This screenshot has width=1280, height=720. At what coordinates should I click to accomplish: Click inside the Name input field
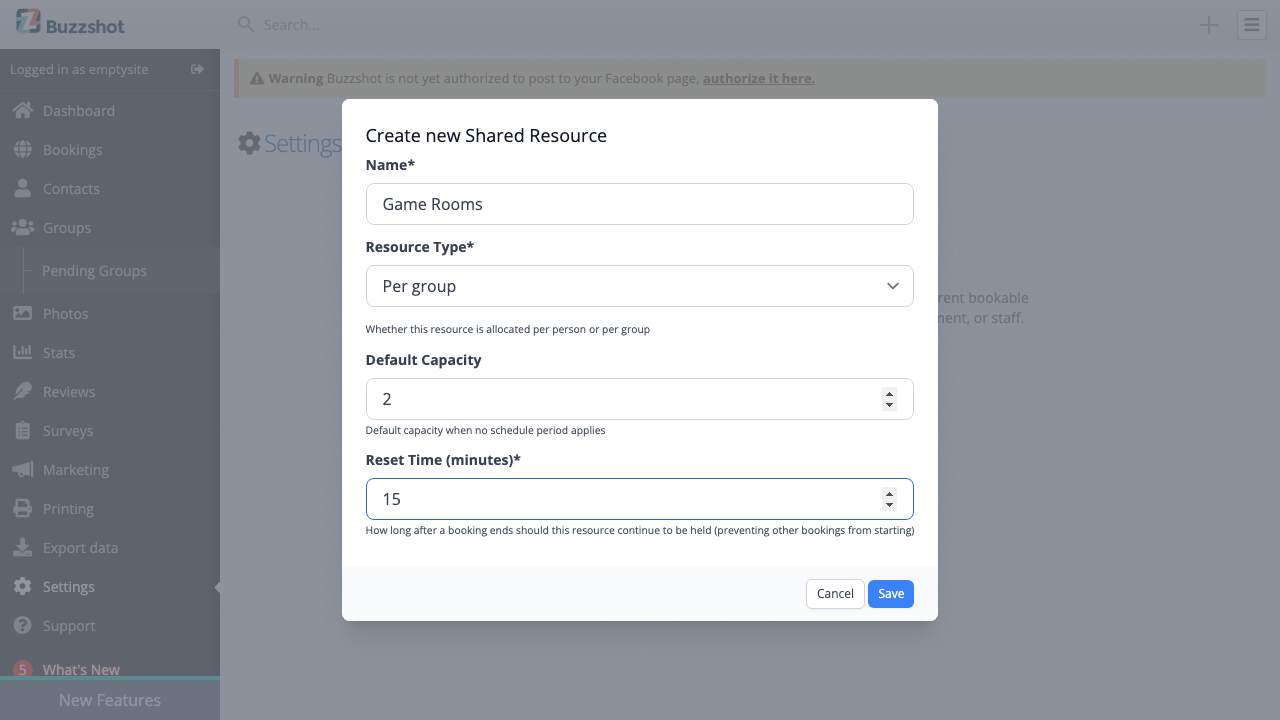[639, 204]
